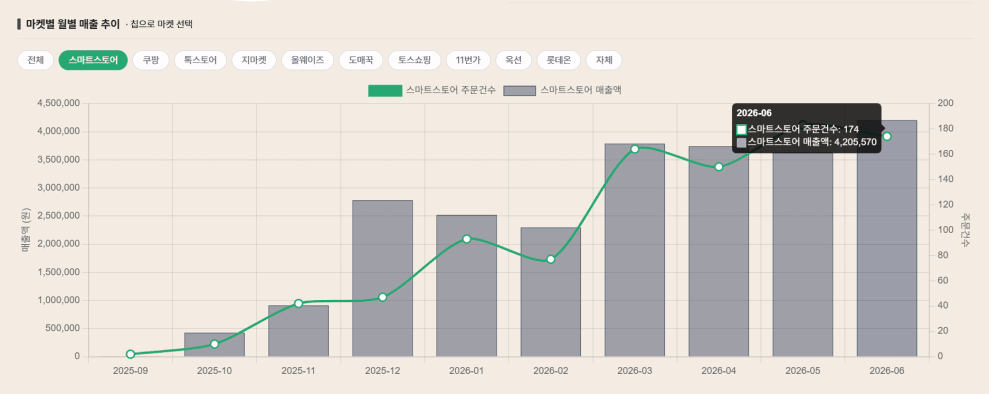Click the 2025-11 order count point
This screenshot has height=394, width=989.
coord(298,303)
